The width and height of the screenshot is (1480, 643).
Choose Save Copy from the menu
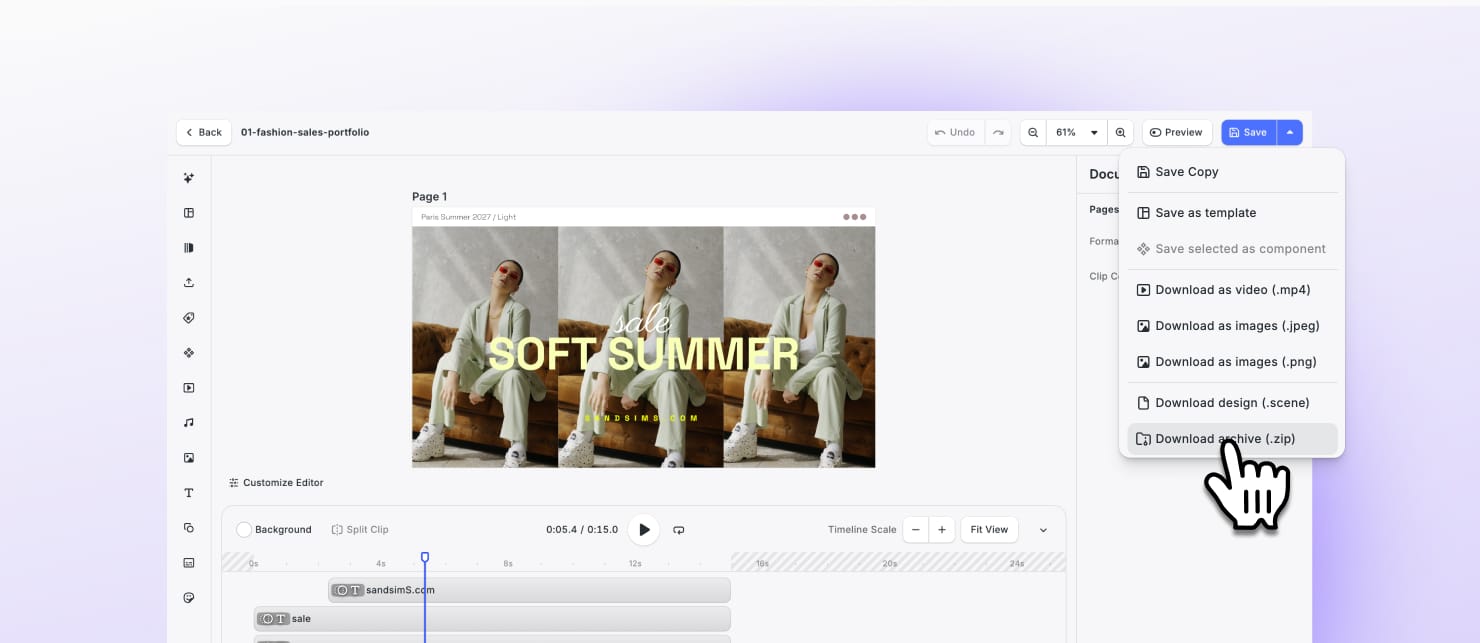1232,172
